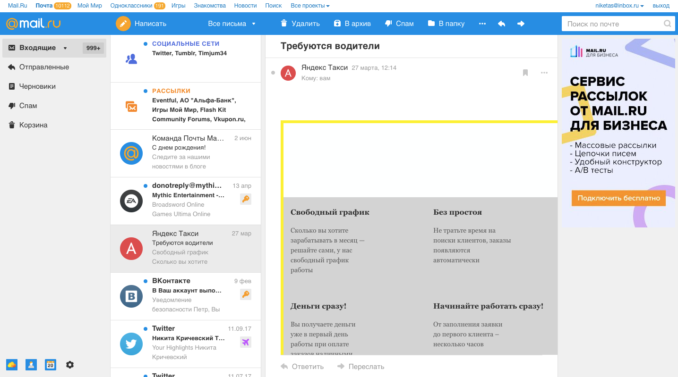Expand the Входящие folder dropdown arrow

(x=65, y=48)
